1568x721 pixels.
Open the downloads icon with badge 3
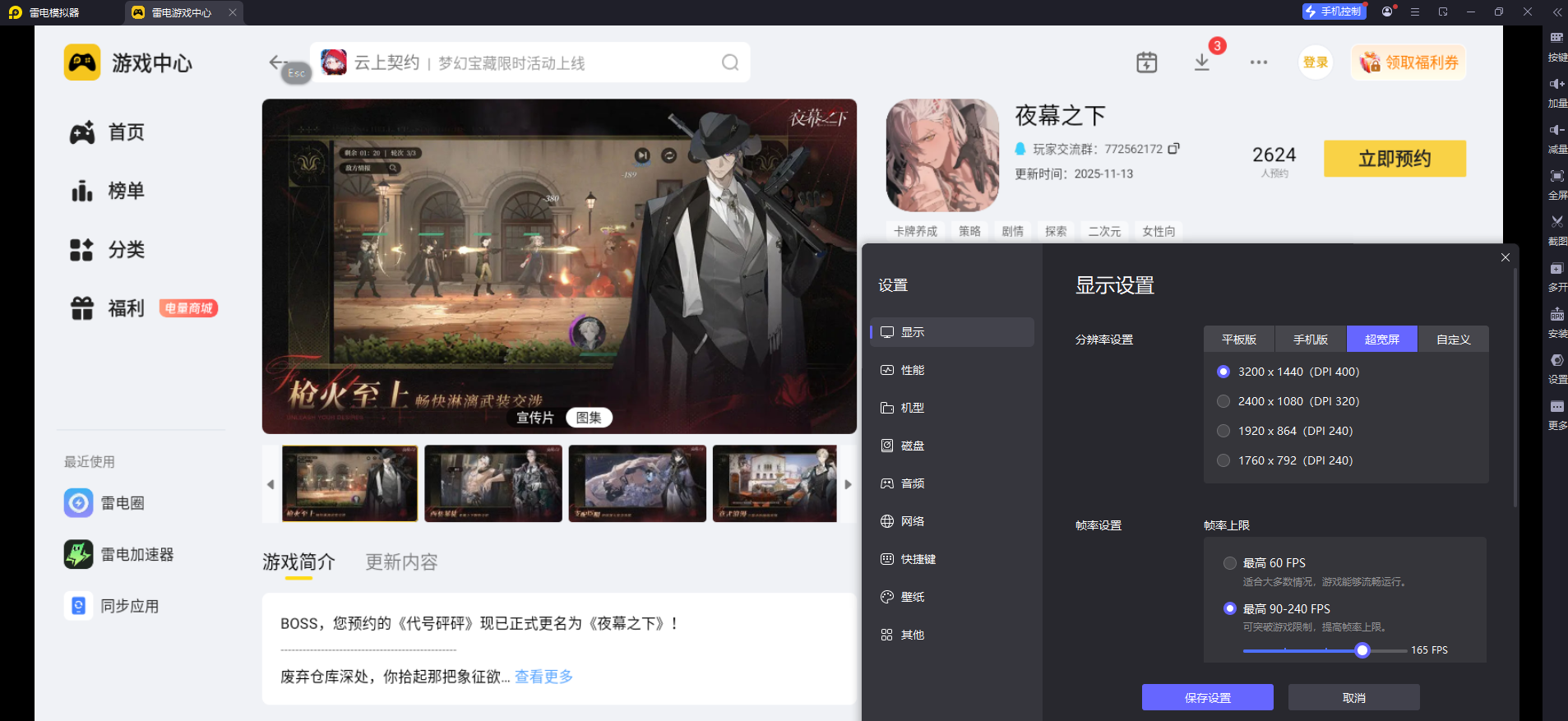coord(1202,62)
